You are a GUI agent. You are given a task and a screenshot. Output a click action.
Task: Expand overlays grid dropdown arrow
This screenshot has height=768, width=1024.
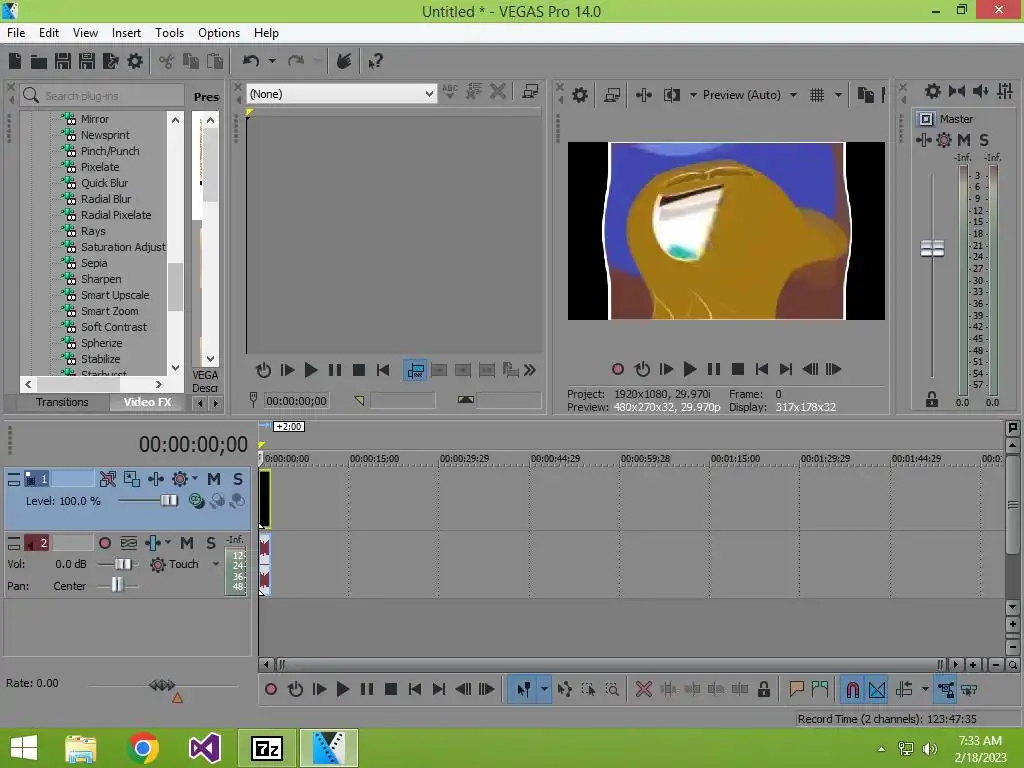pos(839,95)
